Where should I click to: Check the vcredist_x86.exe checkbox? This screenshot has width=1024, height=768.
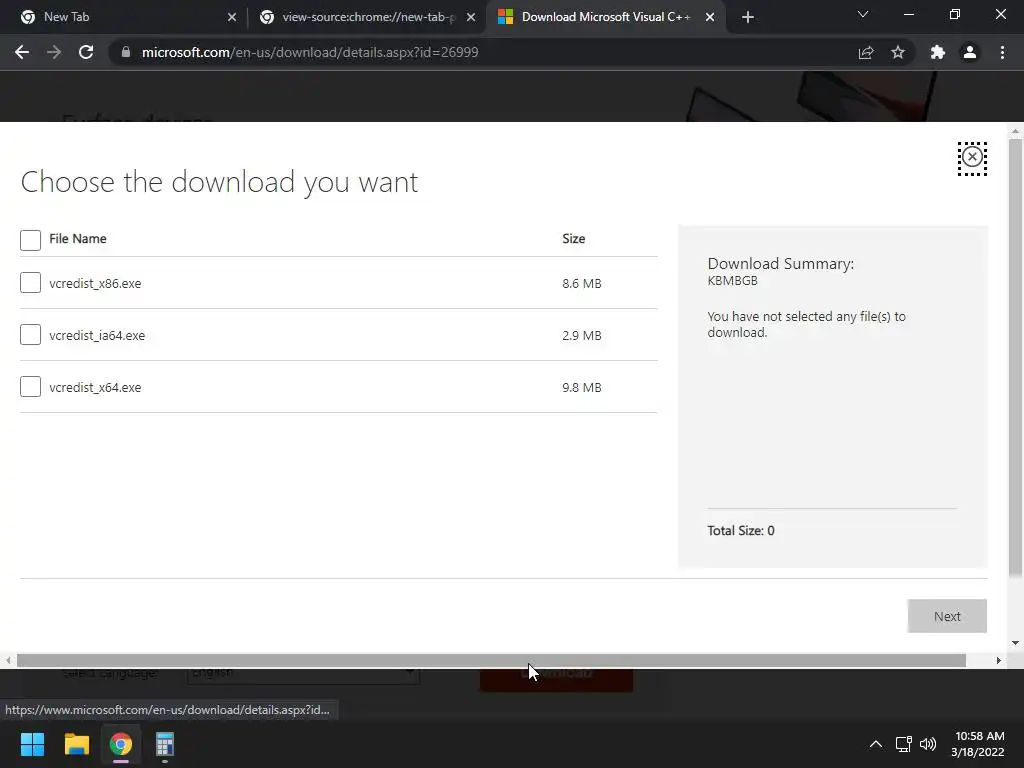click(x=30, y=283)
